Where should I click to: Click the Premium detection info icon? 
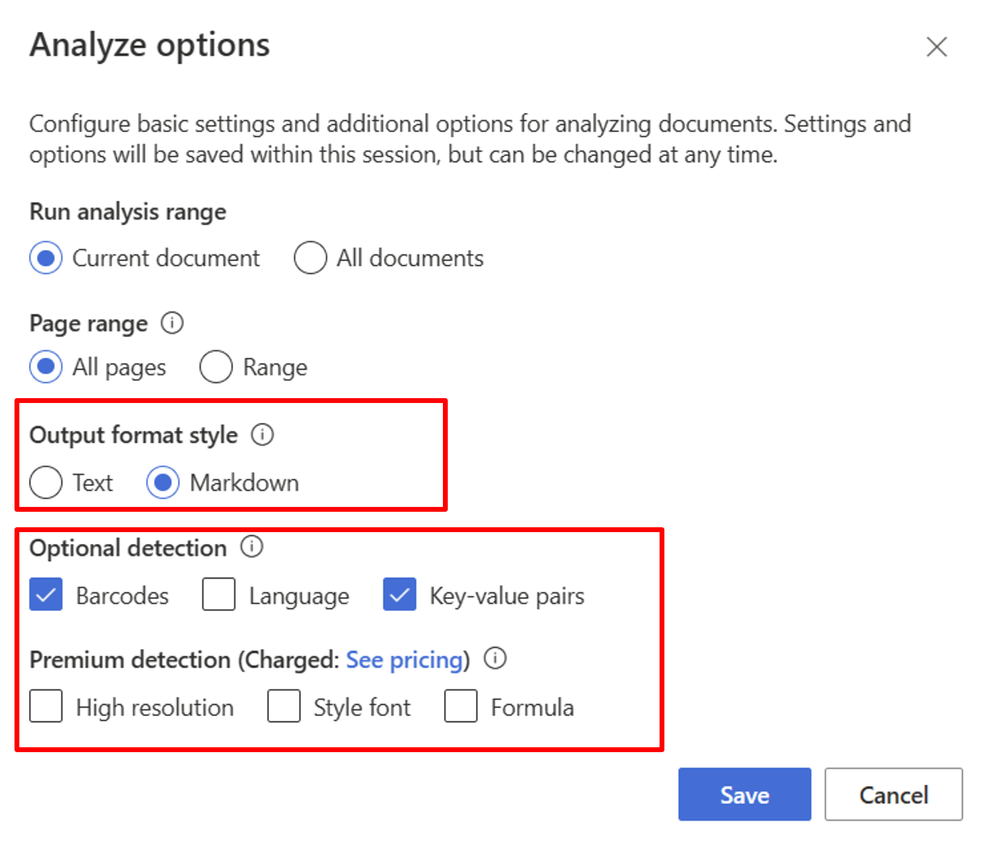point(495,659)
